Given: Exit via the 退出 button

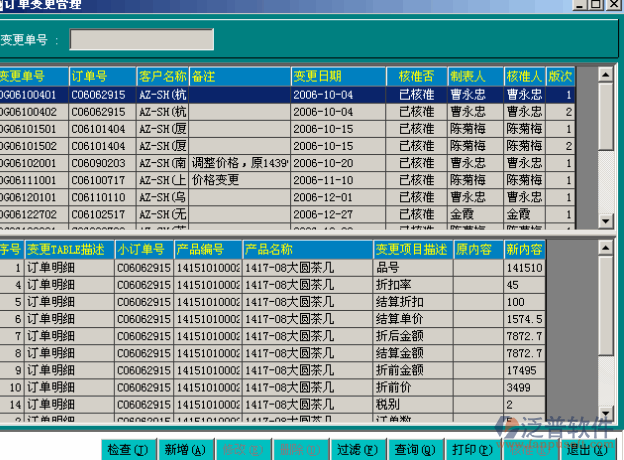Looking at the screenshot, I should [586, 450].
